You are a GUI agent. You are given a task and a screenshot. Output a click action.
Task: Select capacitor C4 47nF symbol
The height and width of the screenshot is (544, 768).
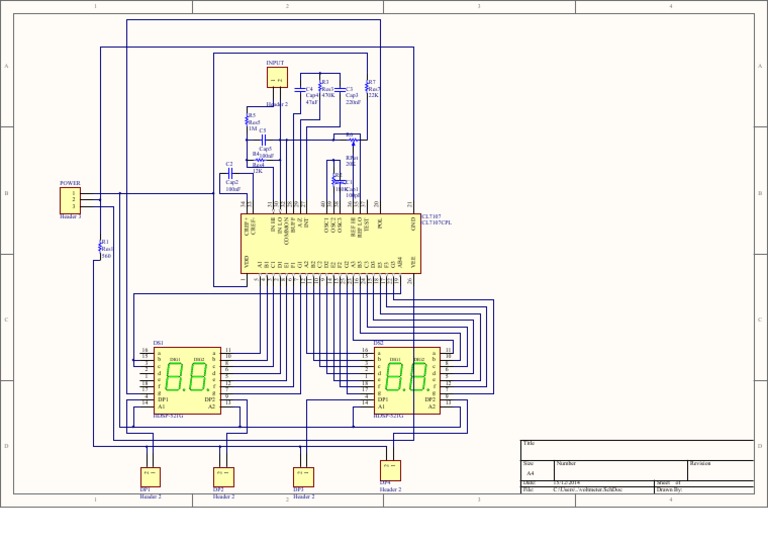click(x=299, y=90)
